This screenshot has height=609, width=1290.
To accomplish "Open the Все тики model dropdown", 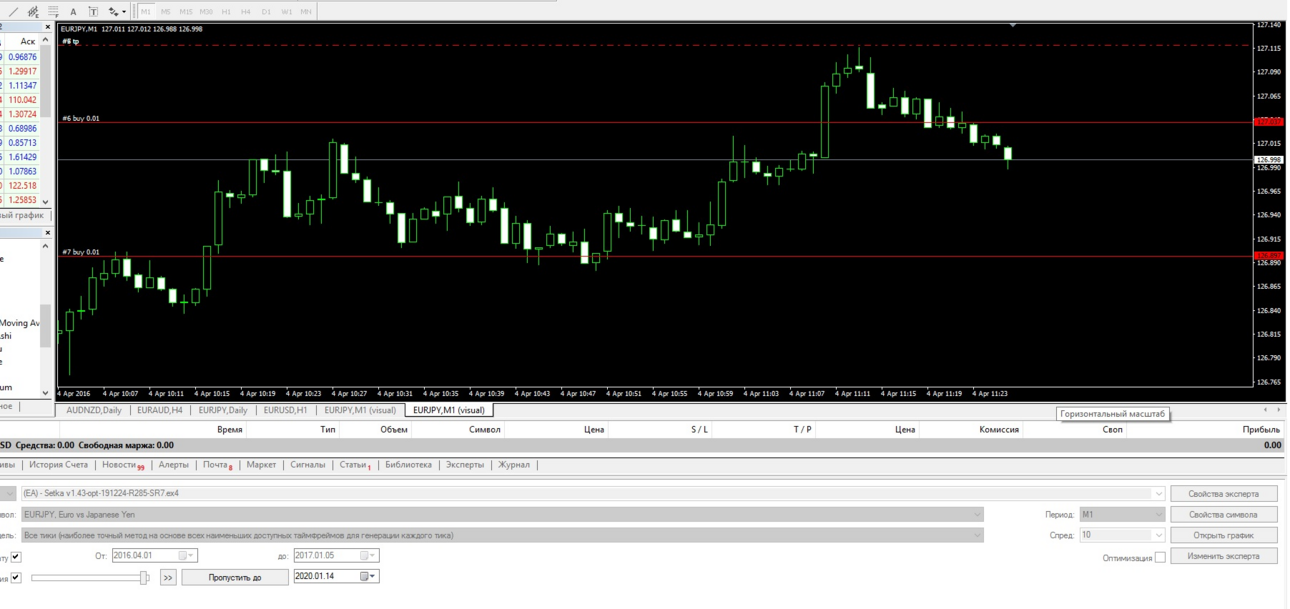I will click(x=977, y=535).
